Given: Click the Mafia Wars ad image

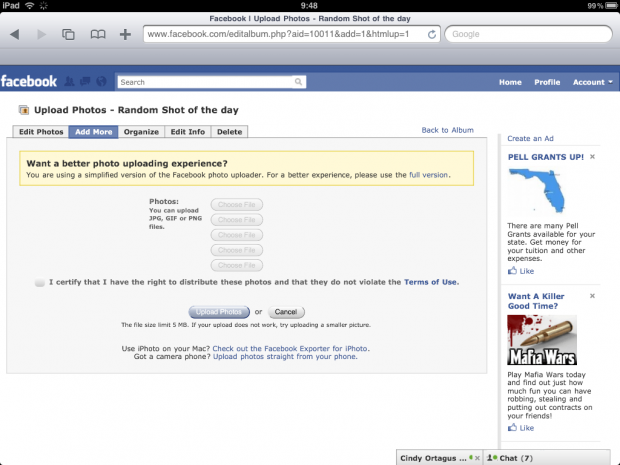Looking at the screenshot, I should coord(542,340).
